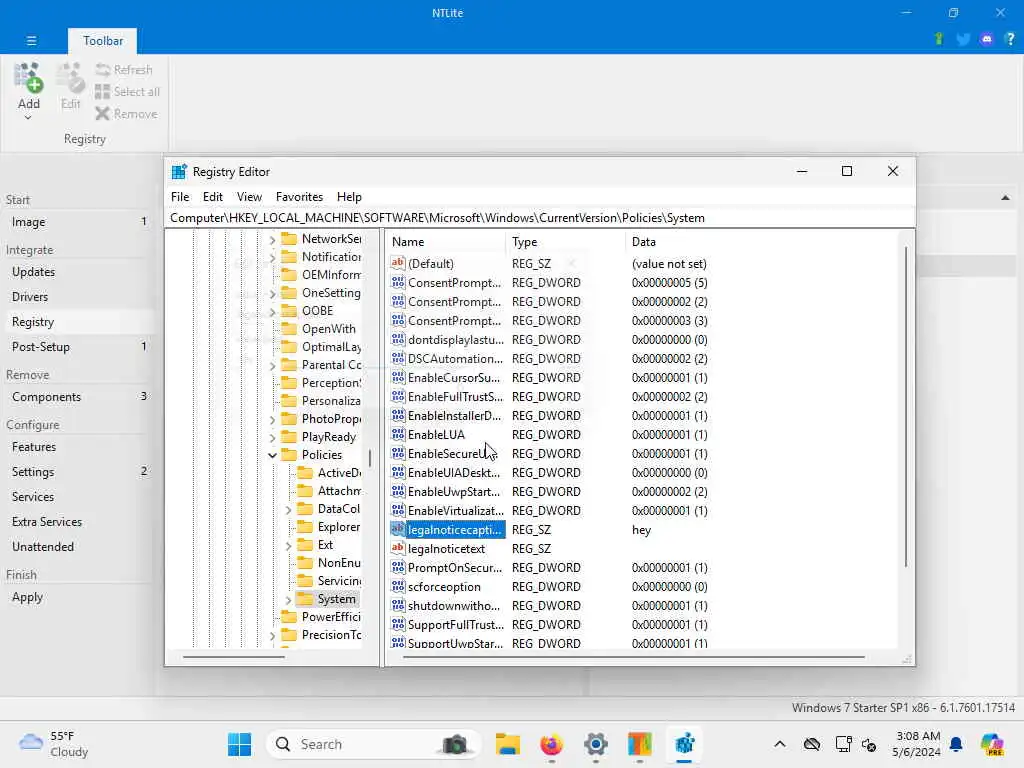The image size is (1024, 768).
Task: Click the Name column header
Action: point(447,242)
